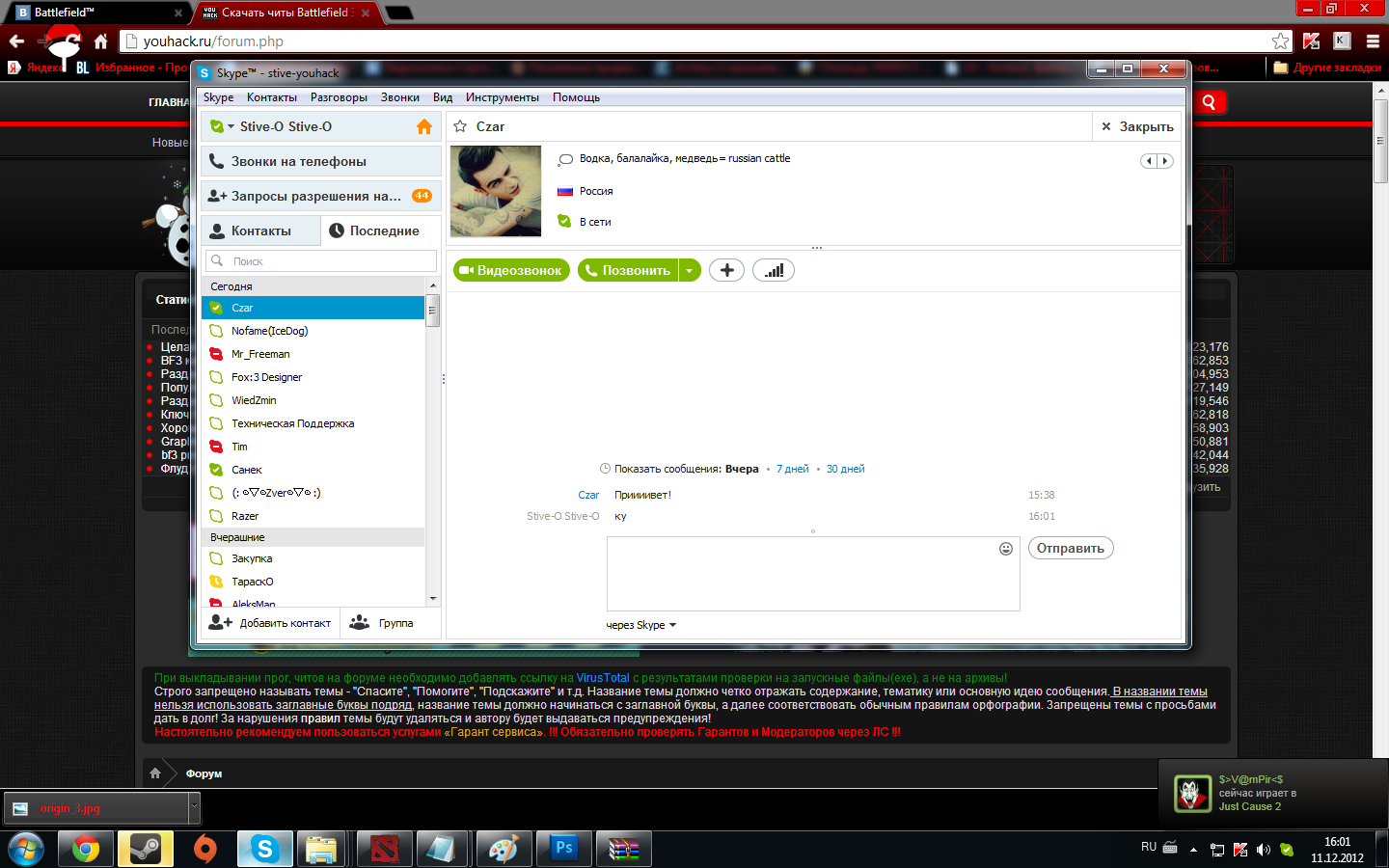1389x868 pixels.
Task: Click previous arrow in profile pager
Action: 1149,161
